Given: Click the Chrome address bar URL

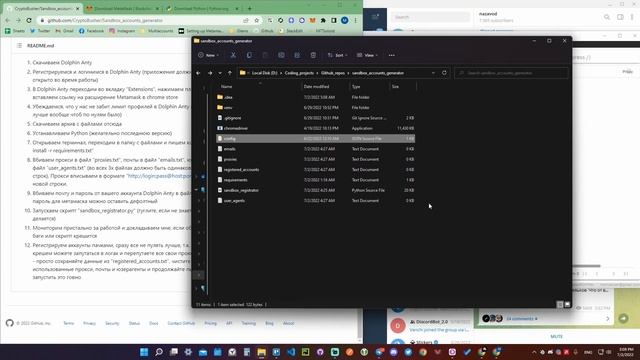Looking at the screenshot, I should click(x=104, y=20).
